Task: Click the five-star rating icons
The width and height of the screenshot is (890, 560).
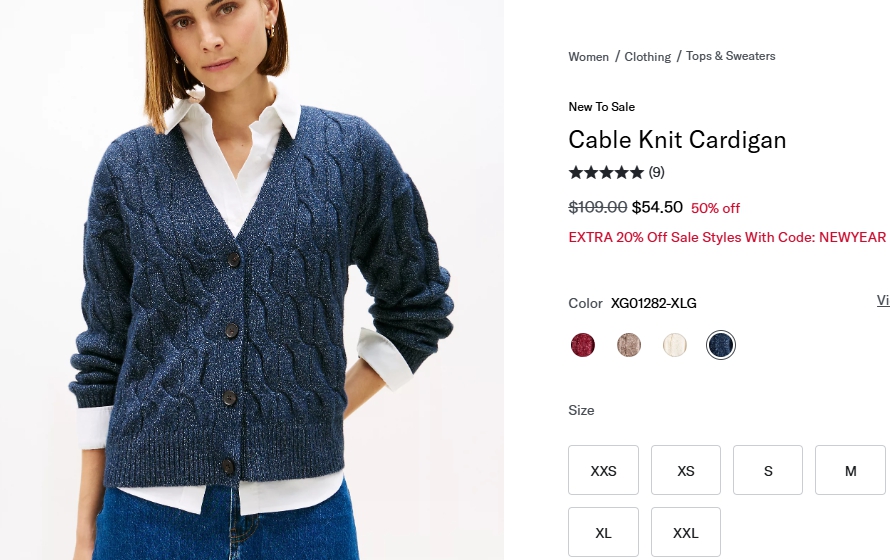Action: coord(606,172)
